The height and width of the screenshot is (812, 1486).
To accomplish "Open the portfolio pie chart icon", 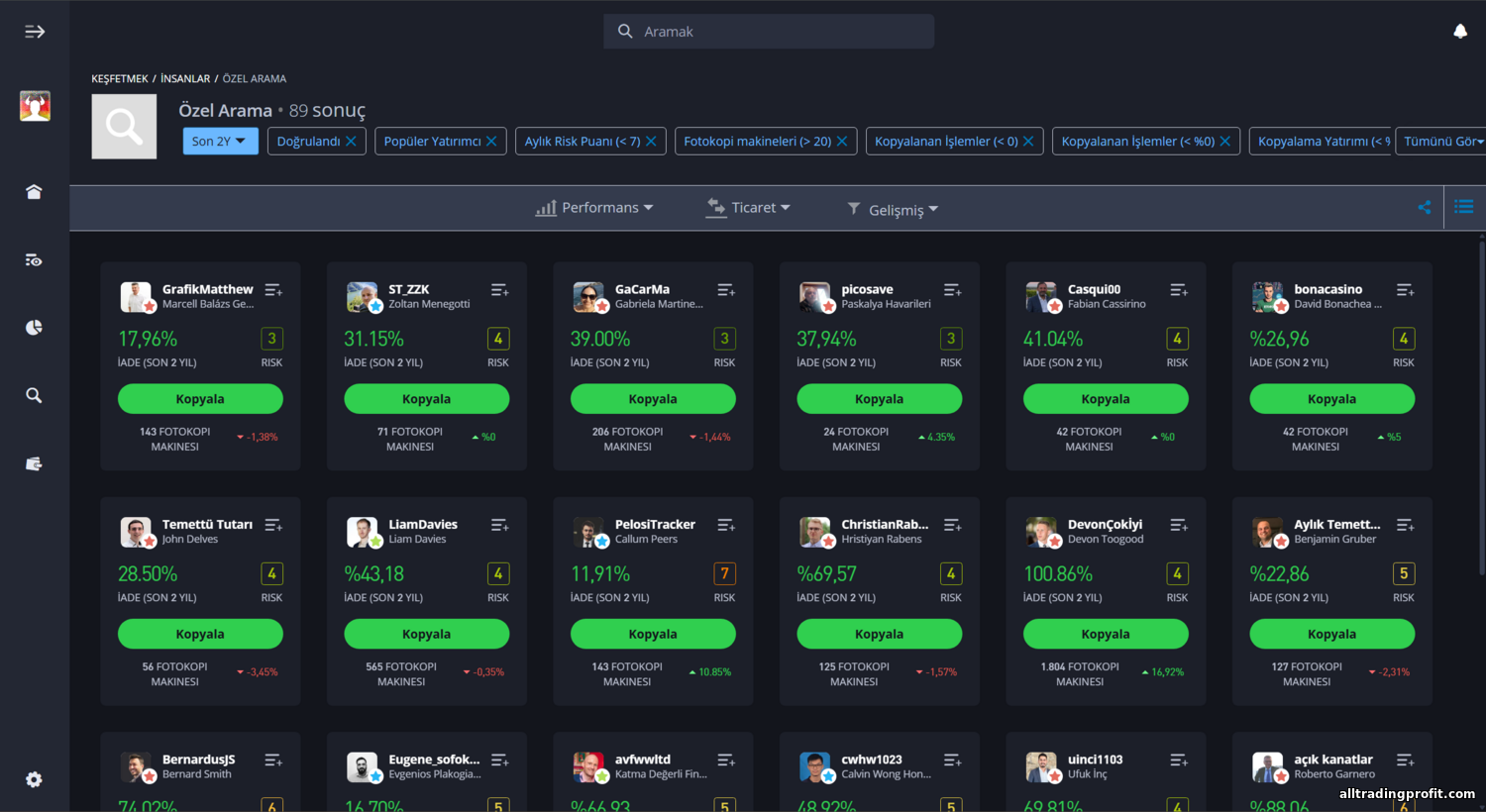I will coord(34,328).
